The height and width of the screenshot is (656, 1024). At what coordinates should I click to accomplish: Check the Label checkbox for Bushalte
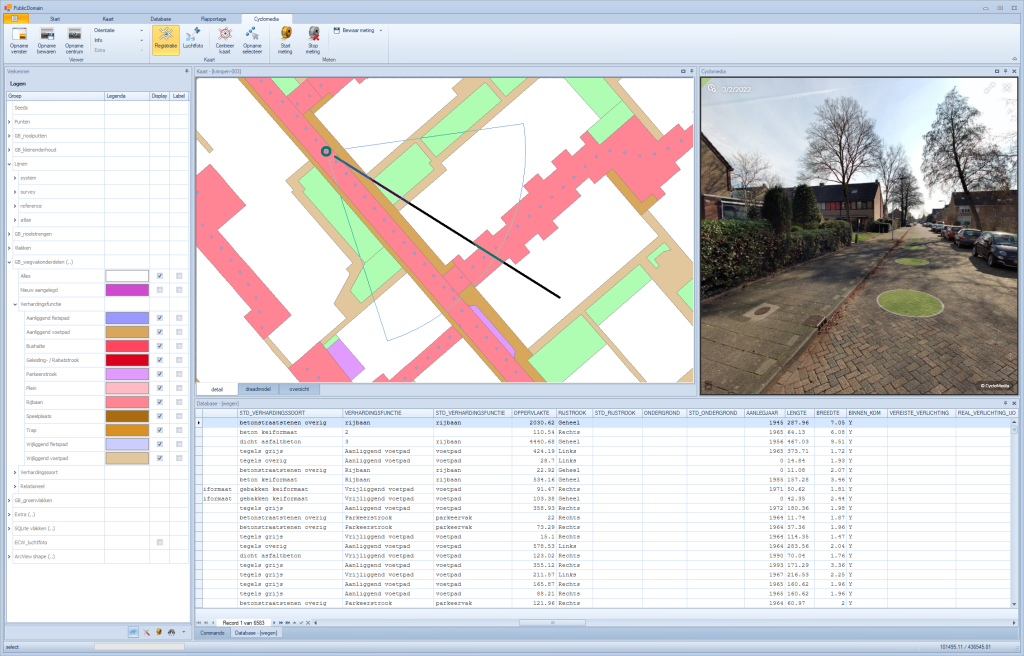click(x=179, y=345)
